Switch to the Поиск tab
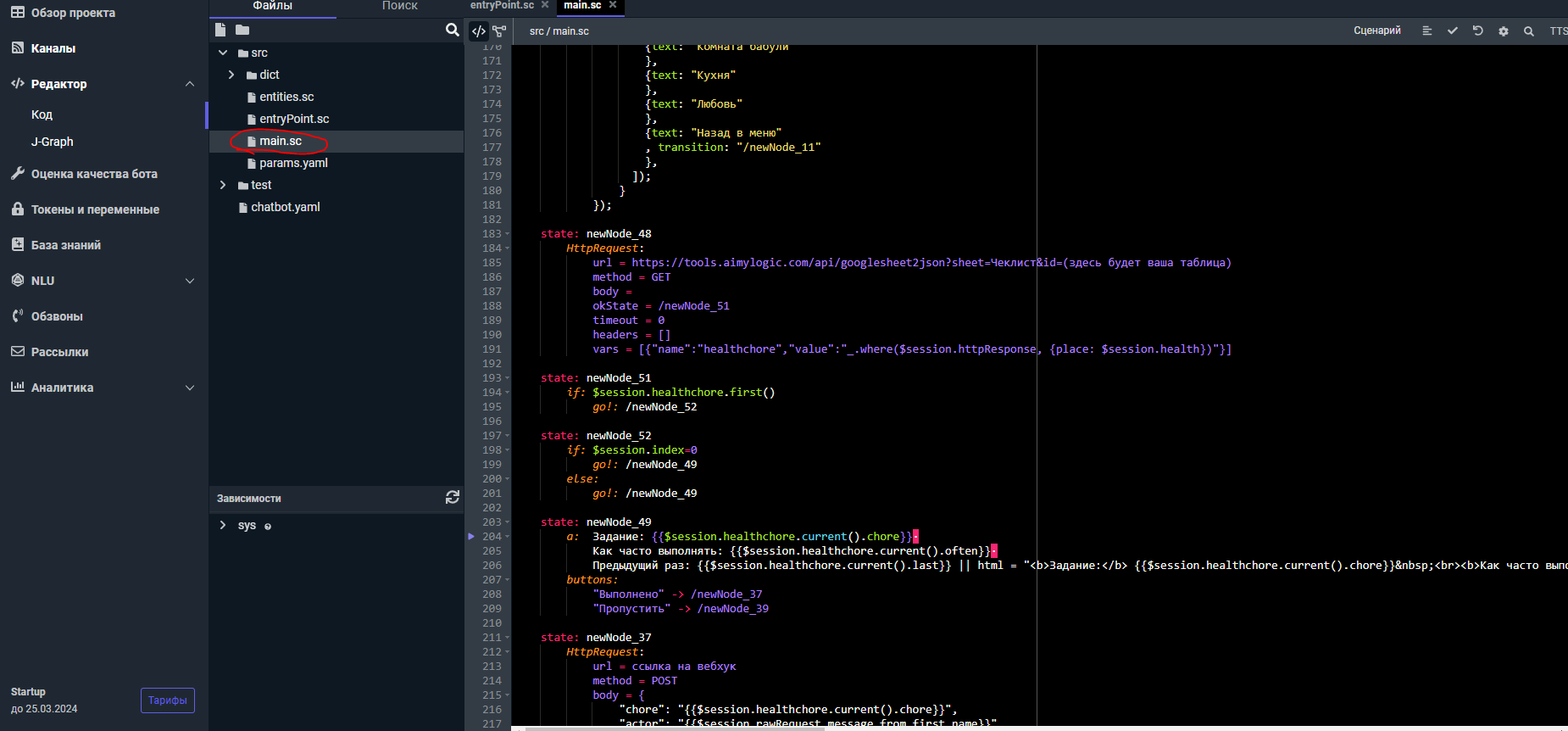The height and width of the screenshot is (731, 1568). [399, 6]
